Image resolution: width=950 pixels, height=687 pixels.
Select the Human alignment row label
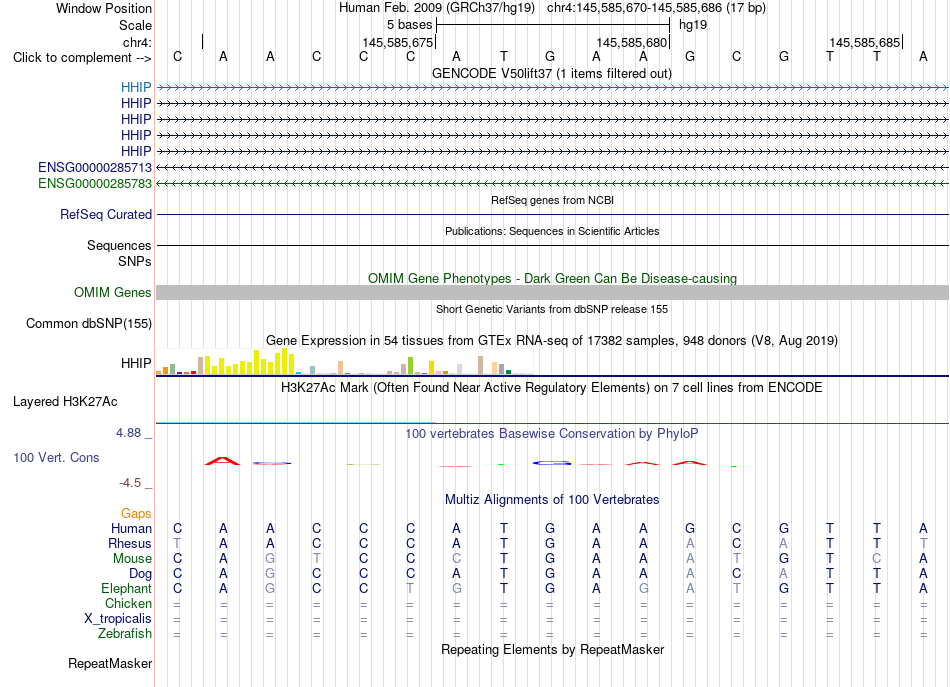click(x=131, y=528)
